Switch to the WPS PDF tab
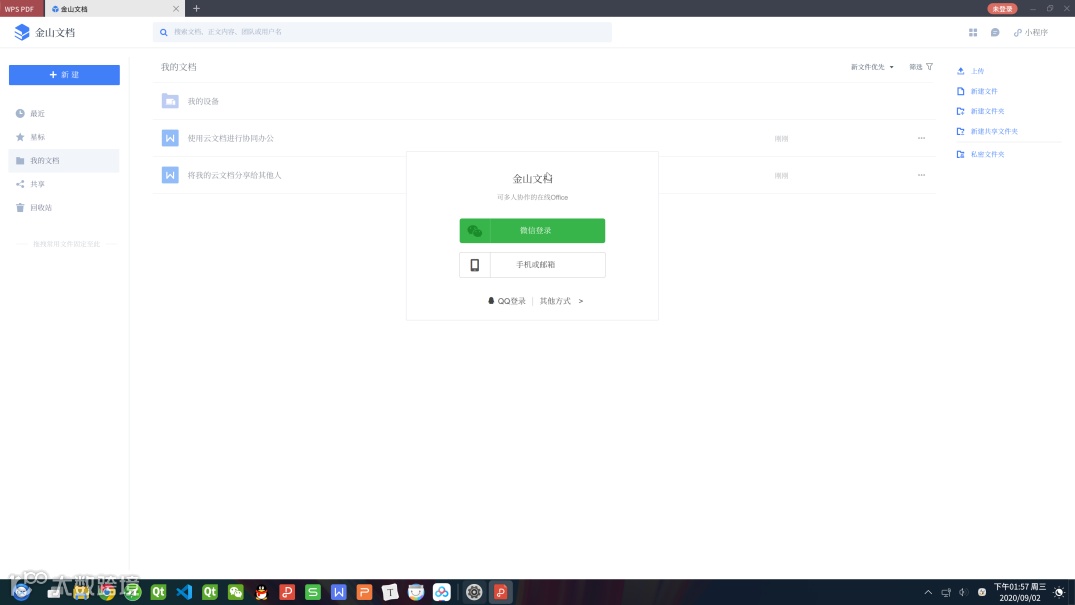This screenshot has height=605, width=1075. pos(21,9)
